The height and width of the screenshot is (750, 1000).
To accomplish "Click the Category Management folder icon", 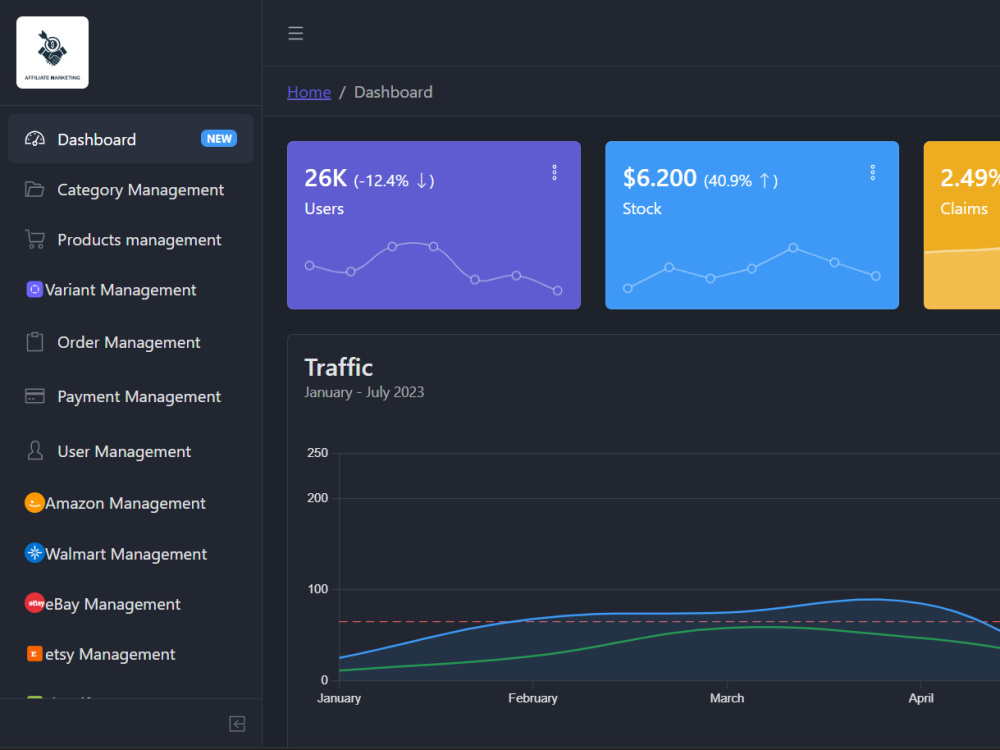I will [34, 189].
